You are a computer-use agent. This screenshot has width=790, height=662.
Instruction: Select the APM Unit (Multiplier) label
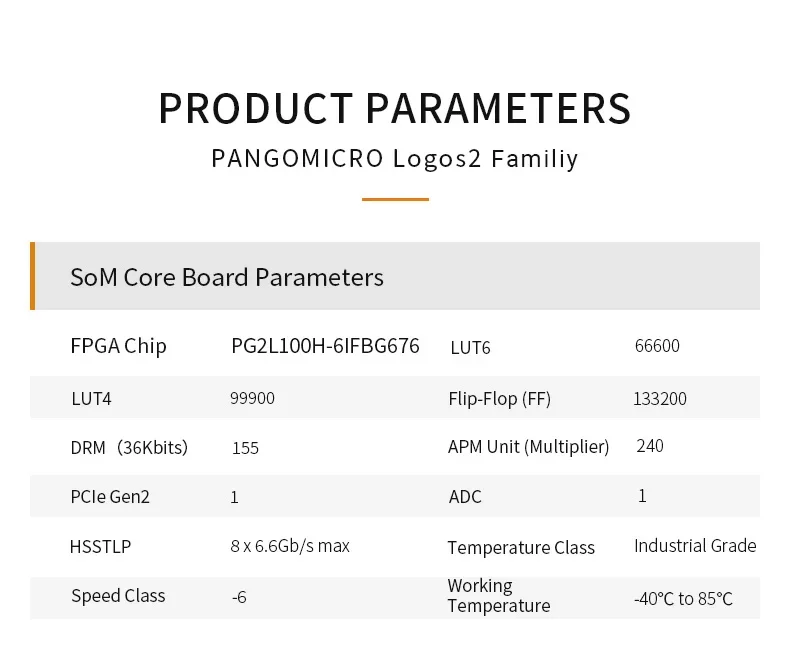[528, 447]
